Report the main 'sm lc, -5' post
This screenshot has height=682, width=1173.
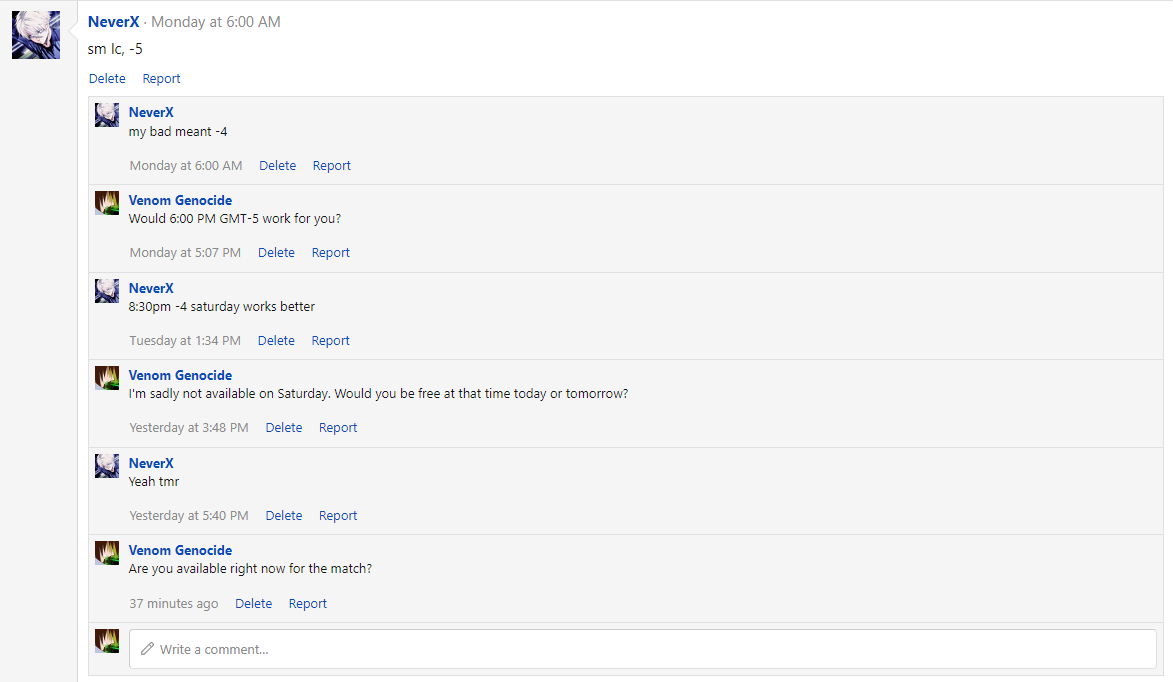coord(162,79)
